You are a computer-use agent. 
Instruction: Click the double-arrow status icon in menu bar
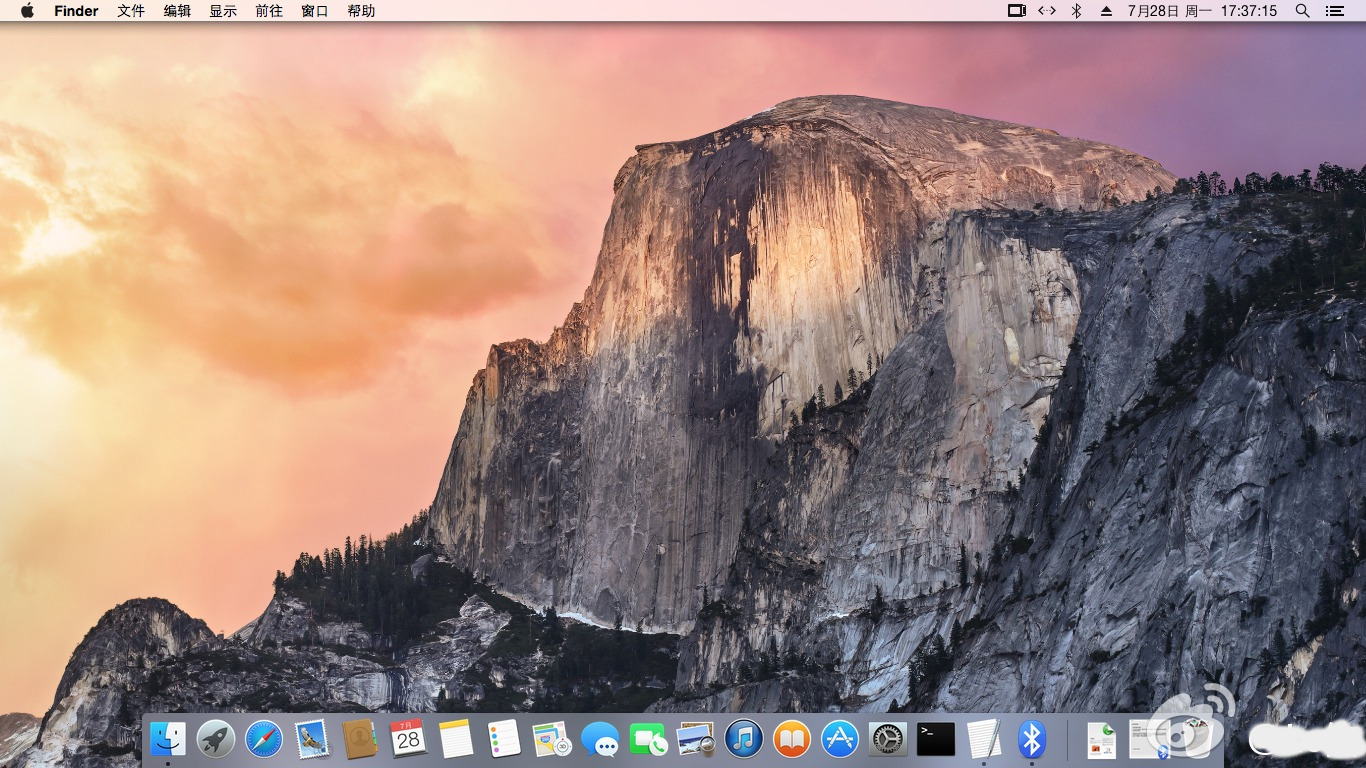1047,11
